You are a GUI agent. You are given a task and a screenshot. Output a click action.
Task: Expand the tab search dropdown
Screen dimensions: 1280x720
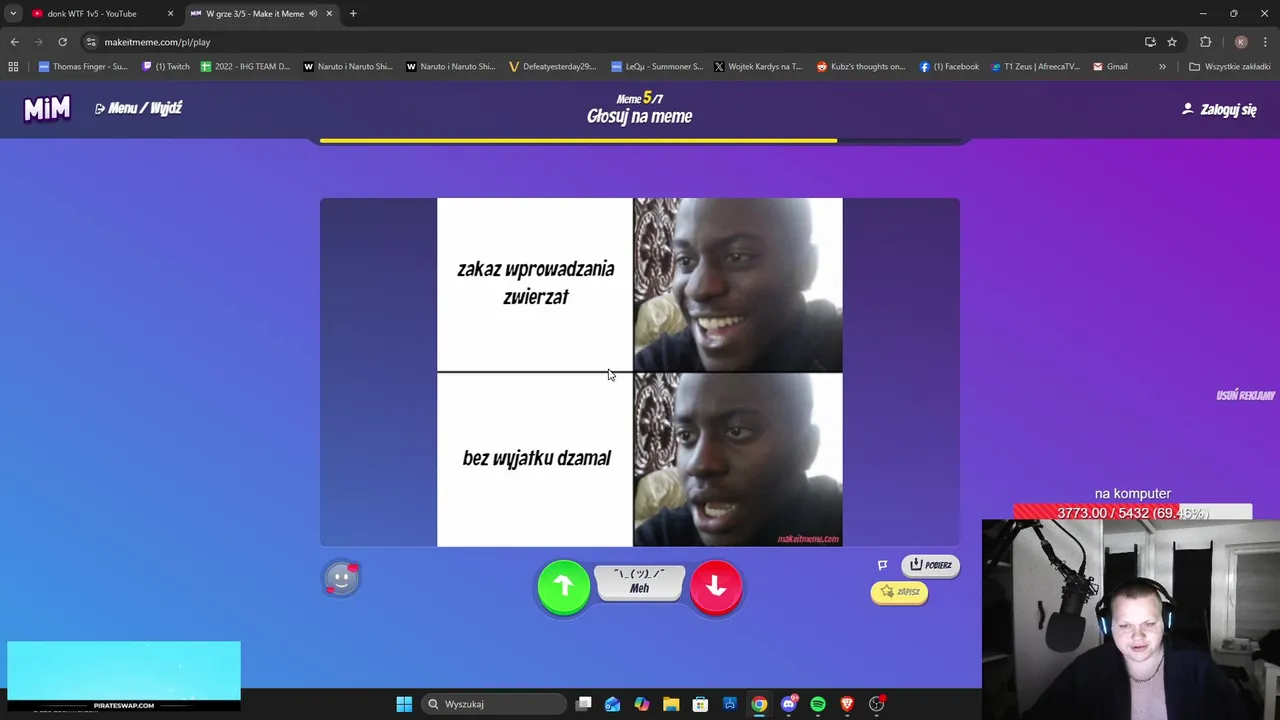[x=13, y=14]
